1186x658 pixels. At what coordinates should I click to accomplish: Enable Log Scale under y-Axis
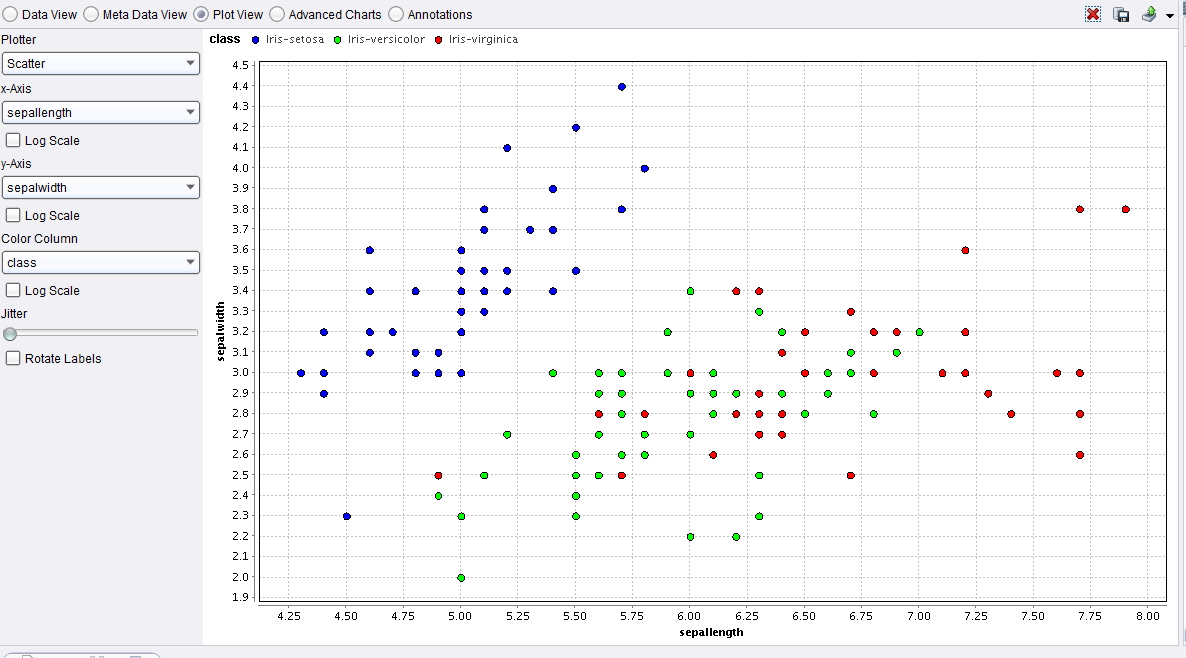pos(13,215)
